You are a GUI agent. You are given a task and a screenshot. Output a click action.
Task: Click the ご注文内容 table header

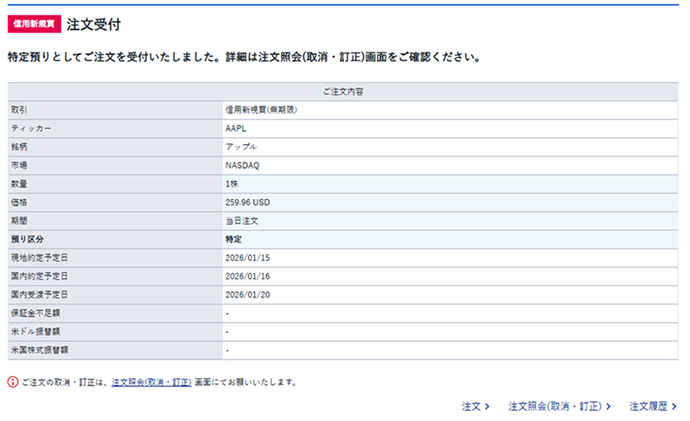click(344, 91)
